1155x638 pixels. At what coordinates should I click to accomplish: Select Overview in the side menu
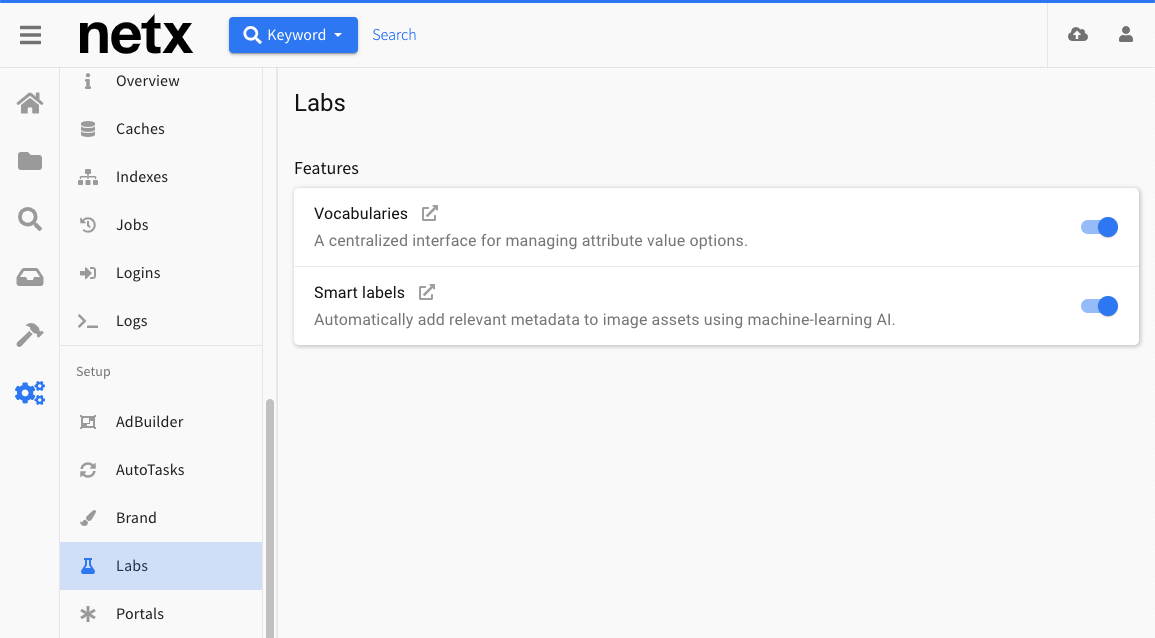click(161, 81)
